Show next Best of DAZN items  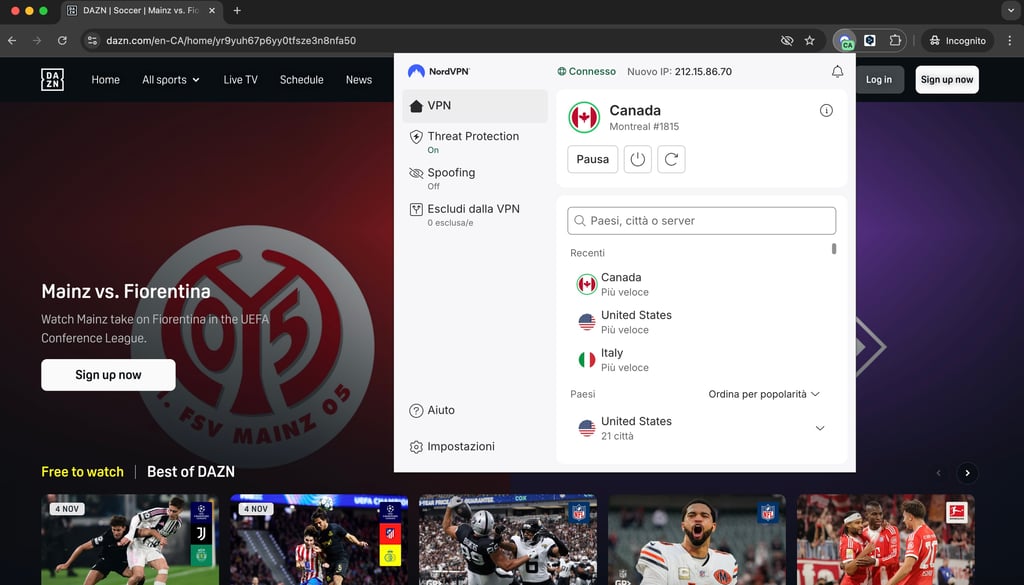coord(967,473)
